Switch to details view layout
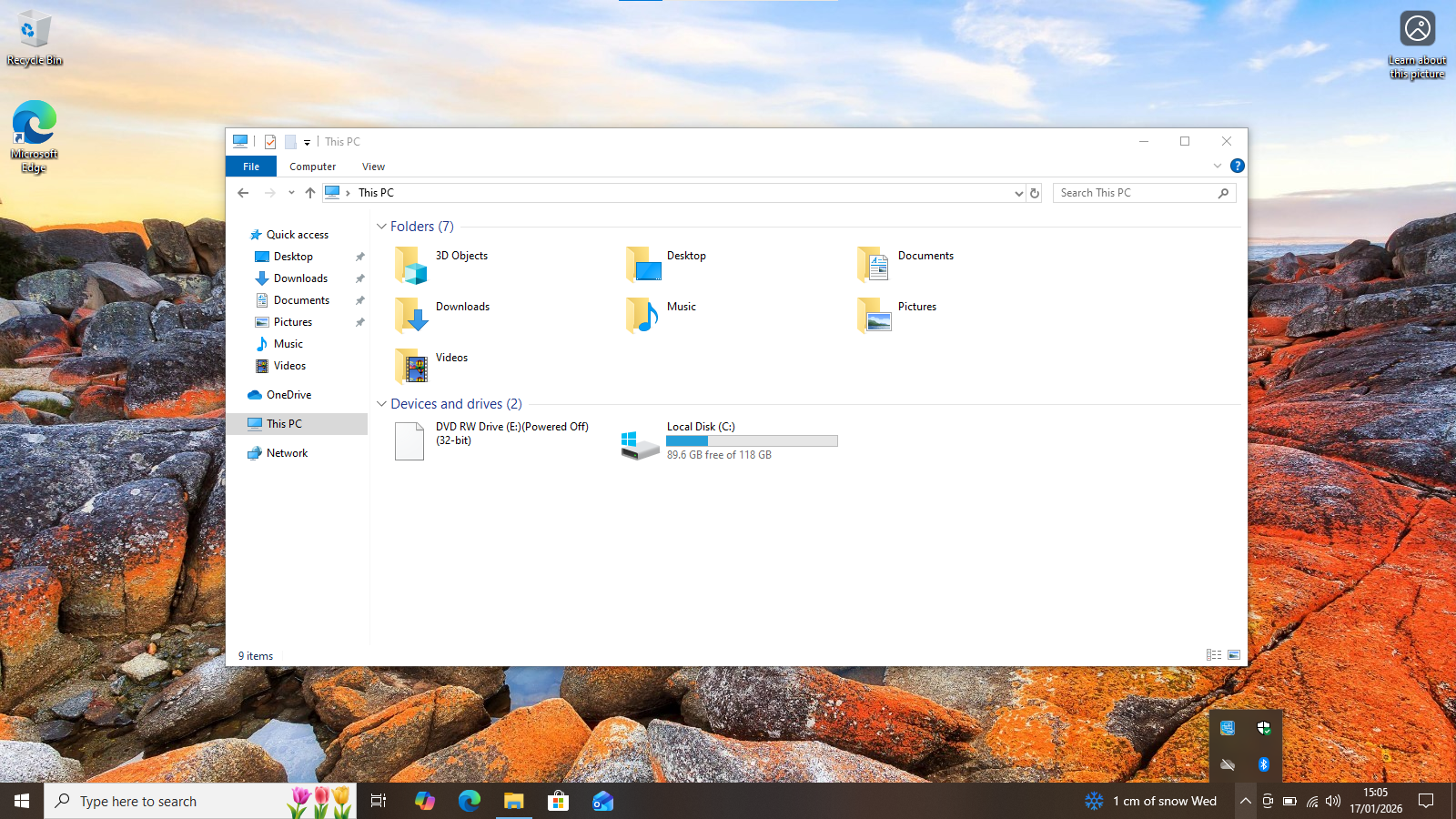Screen dimensions: 1456x819 coord(1213,655)
